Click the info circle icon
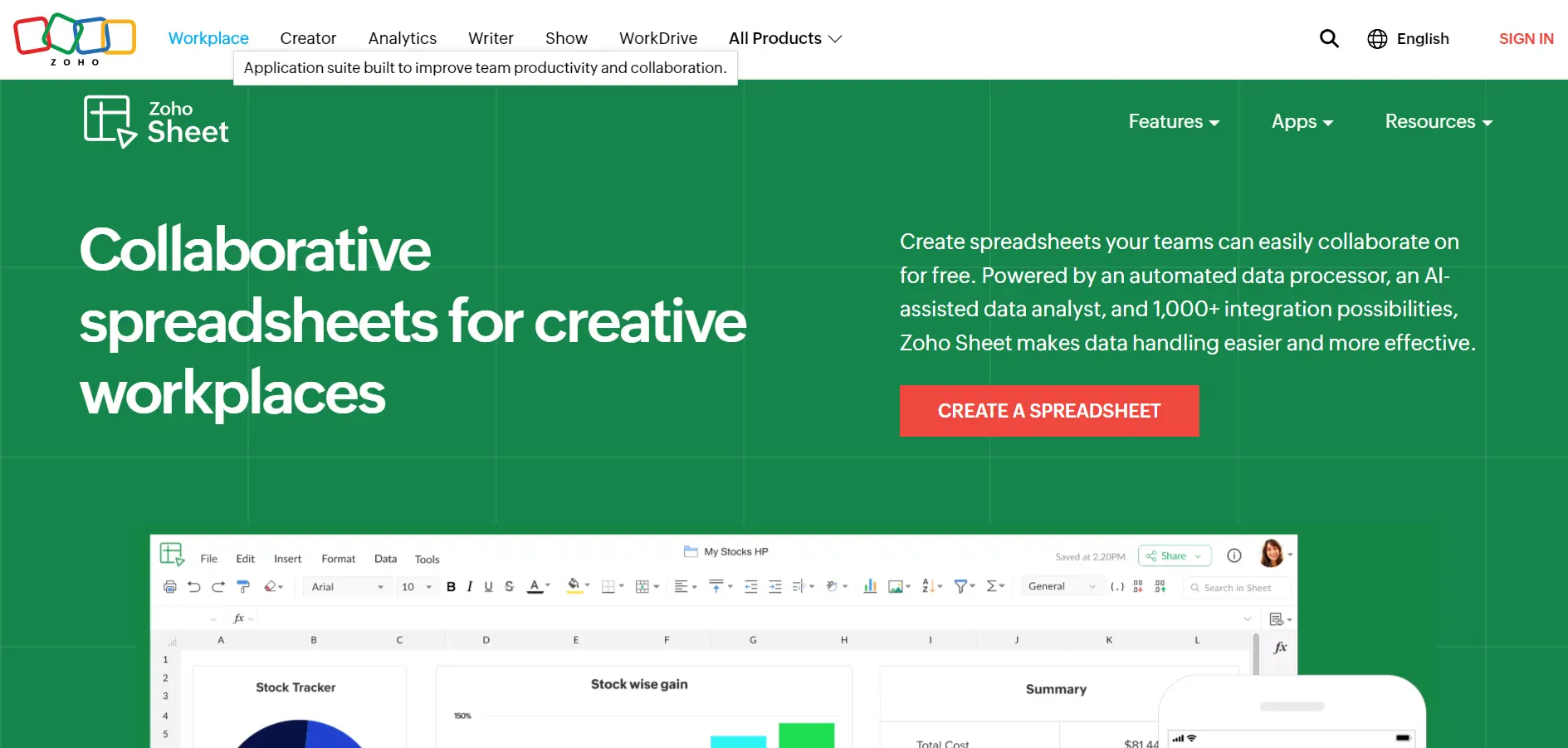The width and height of the screenshot is (1568, 748). click(x=1234, y=555)
